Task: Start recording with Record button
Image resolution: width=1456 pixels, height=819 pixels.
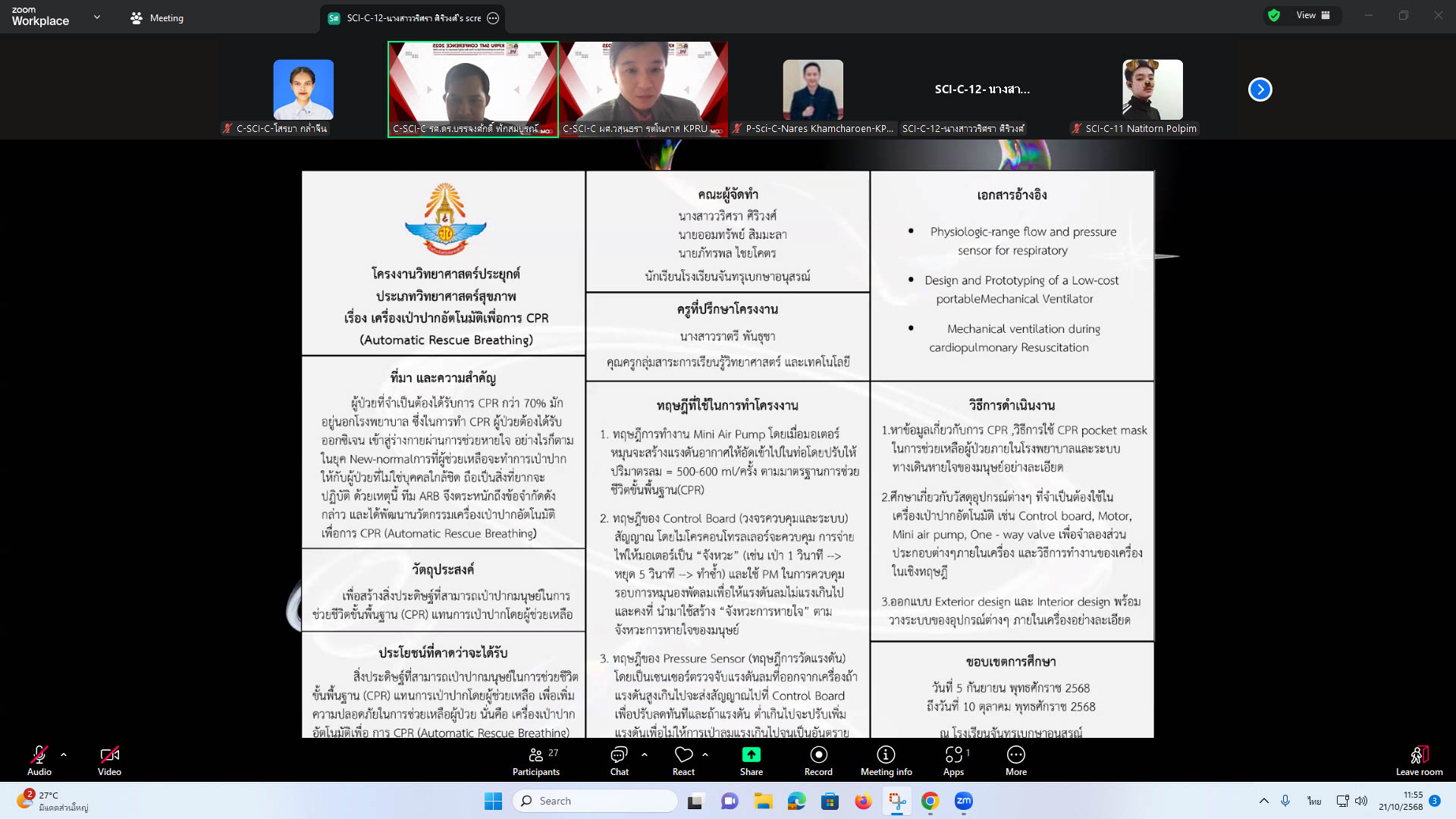Action: 818,761
